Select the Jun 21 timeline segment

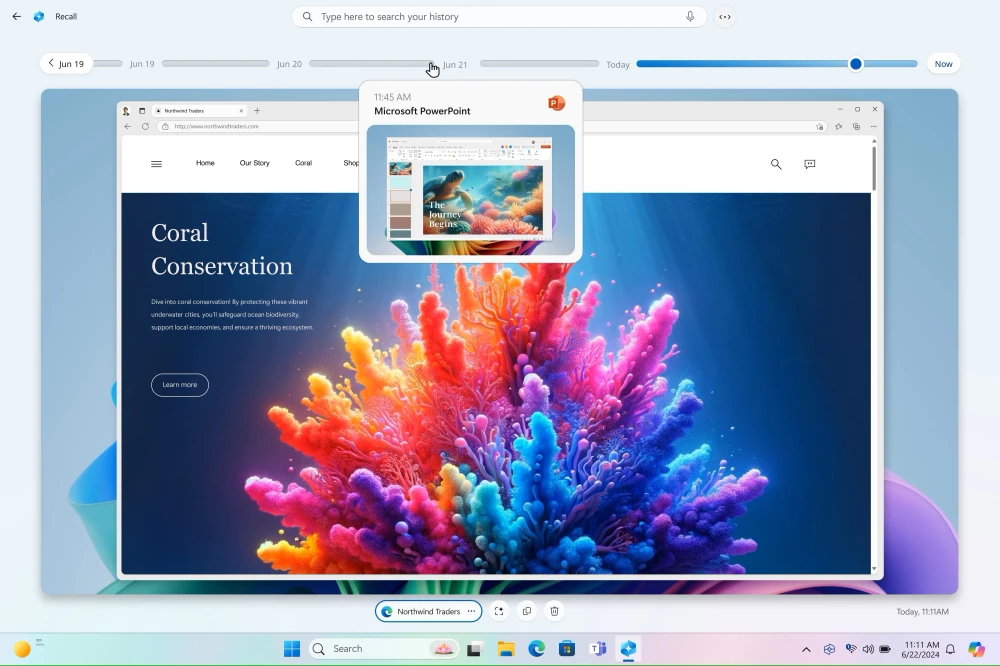coord(540,64)
